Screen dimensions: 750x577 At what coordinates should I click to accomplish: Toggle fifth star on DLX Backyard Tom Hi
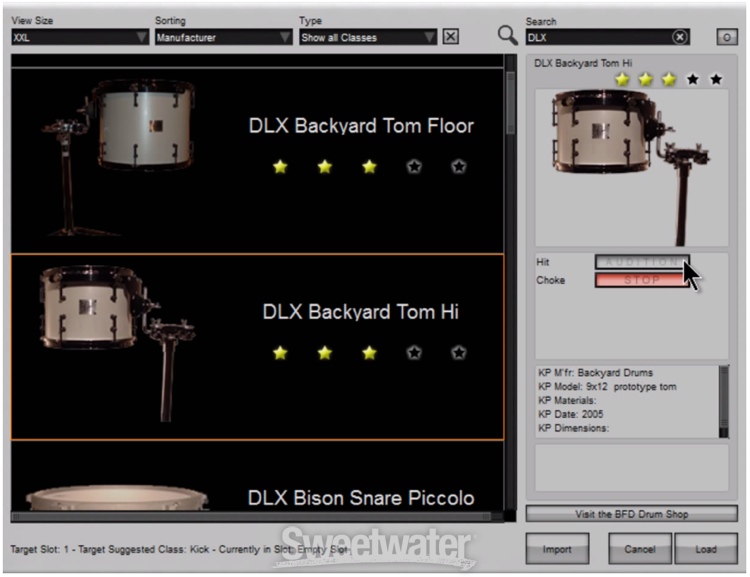coord(458,352)
